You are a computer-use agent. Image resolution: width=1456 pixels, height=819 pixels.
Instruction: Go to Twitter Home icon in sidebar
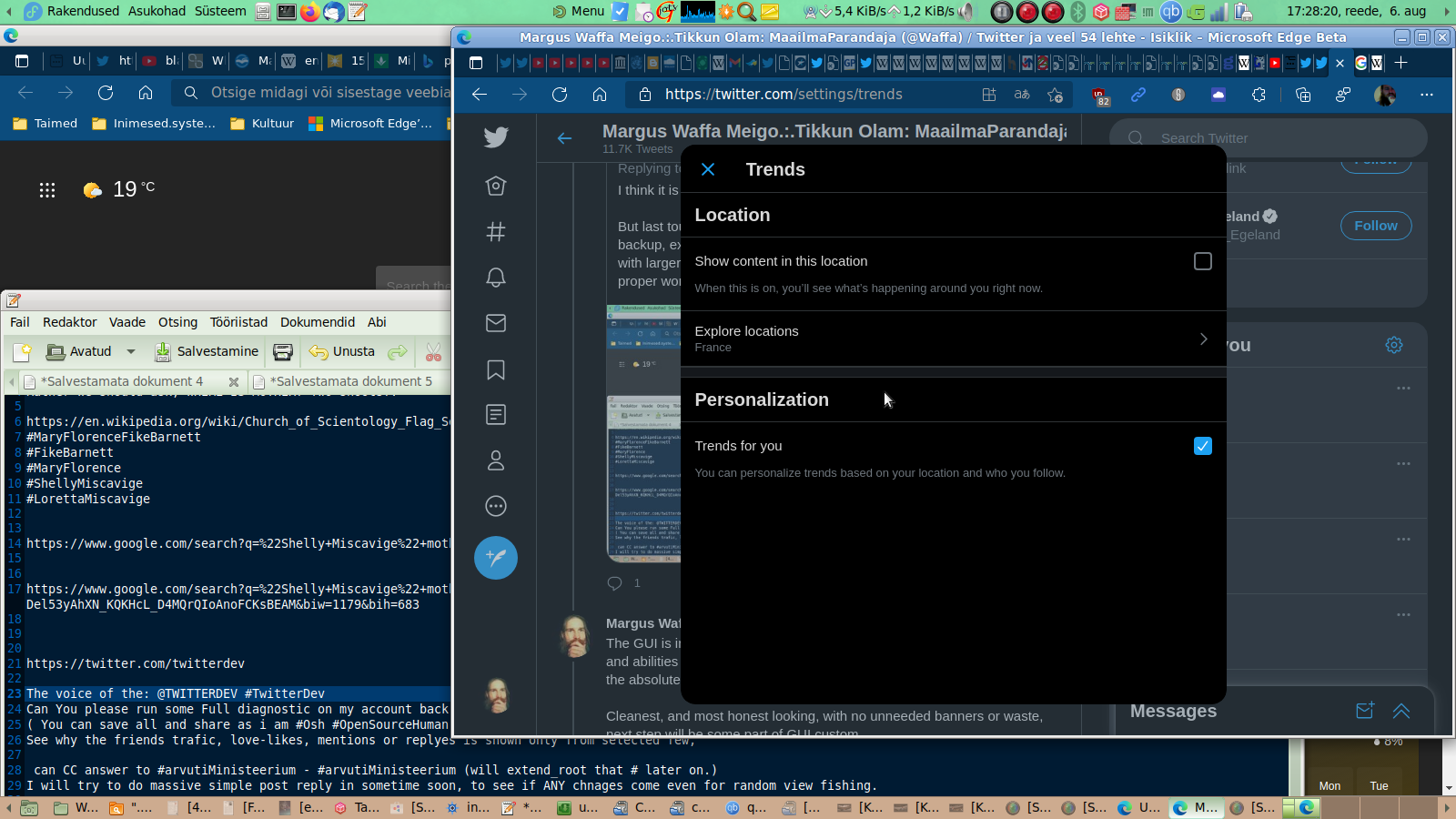(x=496, y=186)
